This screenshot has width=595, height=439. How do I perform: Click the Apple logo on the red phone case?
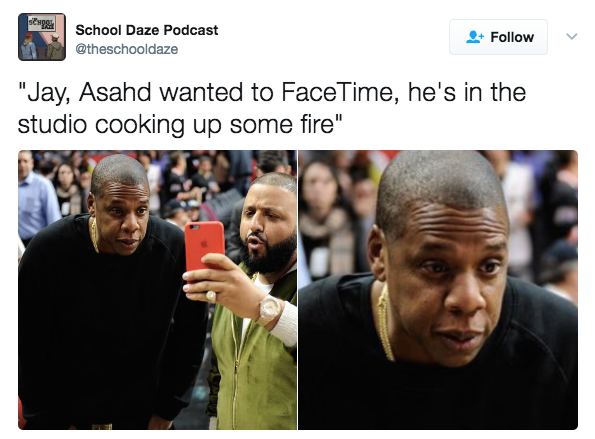[205, 243]
